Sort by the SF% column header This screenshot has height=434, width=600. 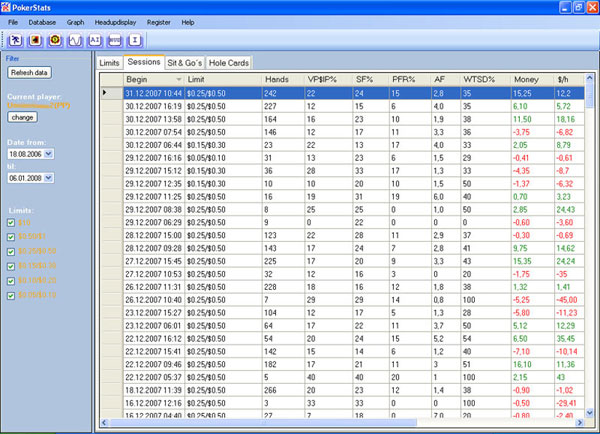370,79
